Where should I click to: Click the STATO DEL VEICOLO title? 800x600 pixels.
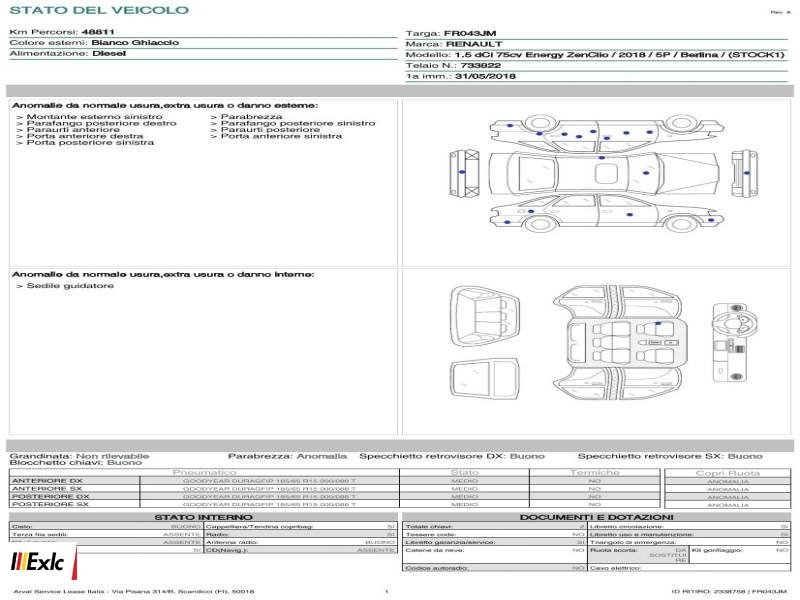99,10
